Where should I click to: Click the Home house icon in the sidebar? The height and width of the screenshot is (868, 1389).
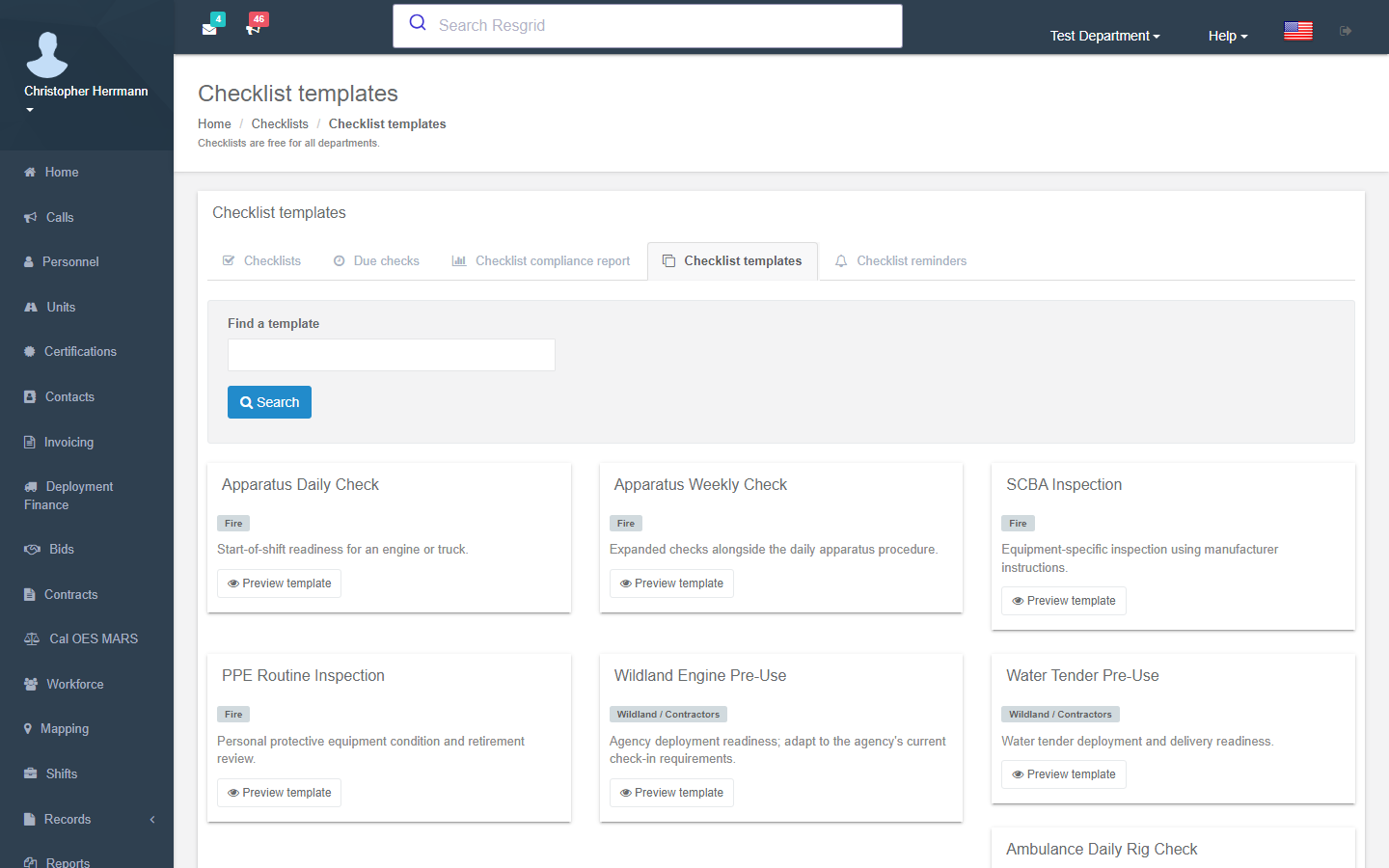(30, 173)
